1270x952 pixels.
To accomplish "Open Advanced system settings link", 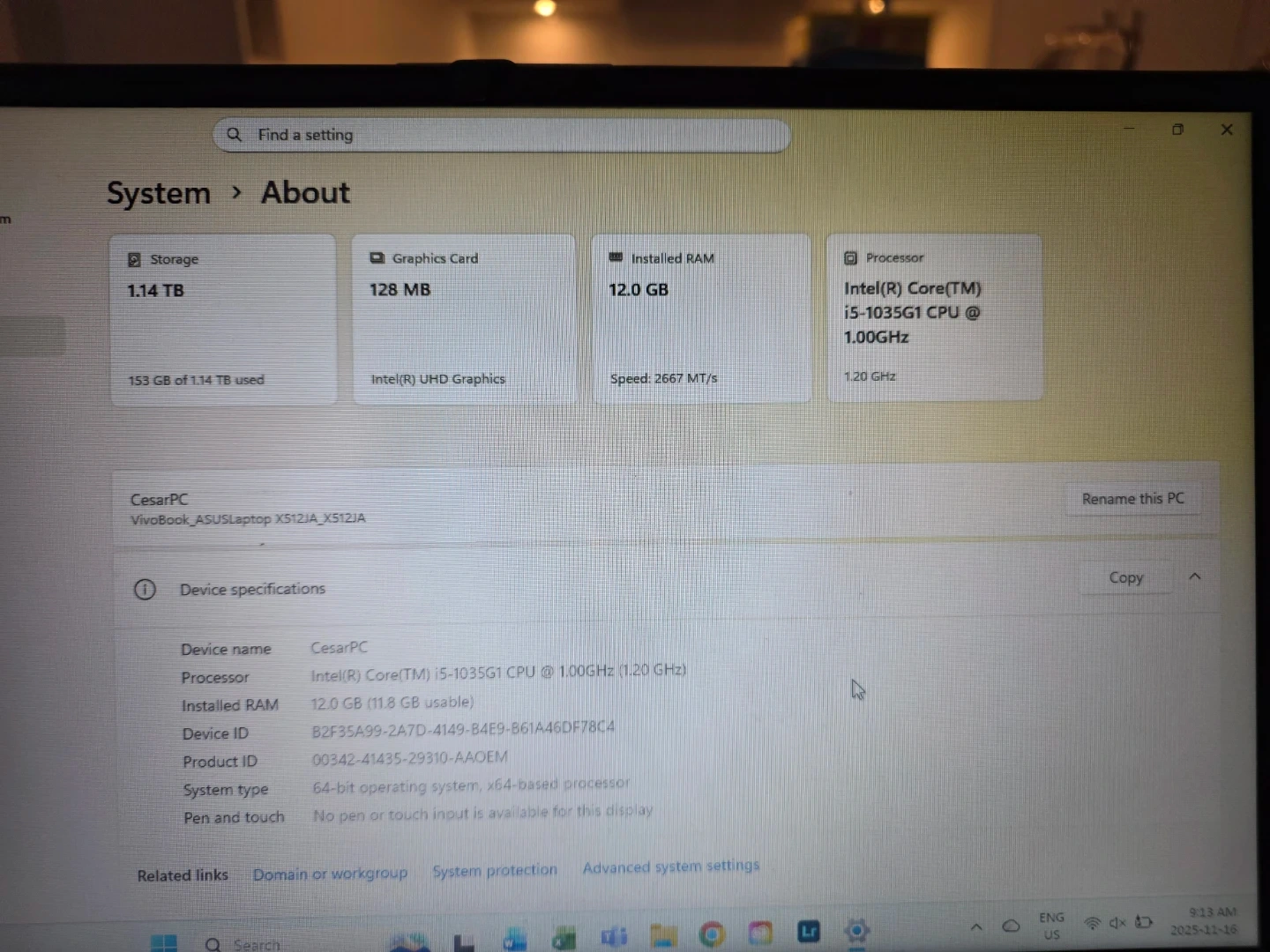I will point(670,866).
